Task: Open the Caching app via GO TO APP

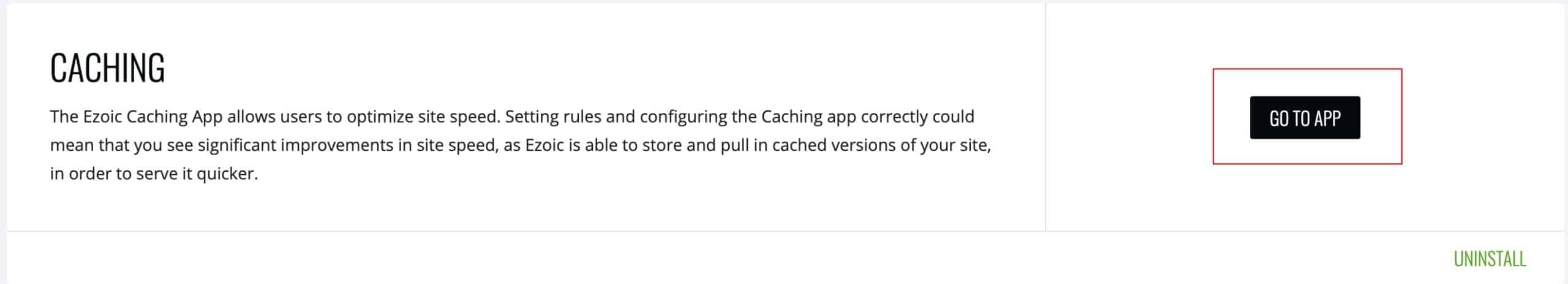Action: click(x=1305, y=117)
